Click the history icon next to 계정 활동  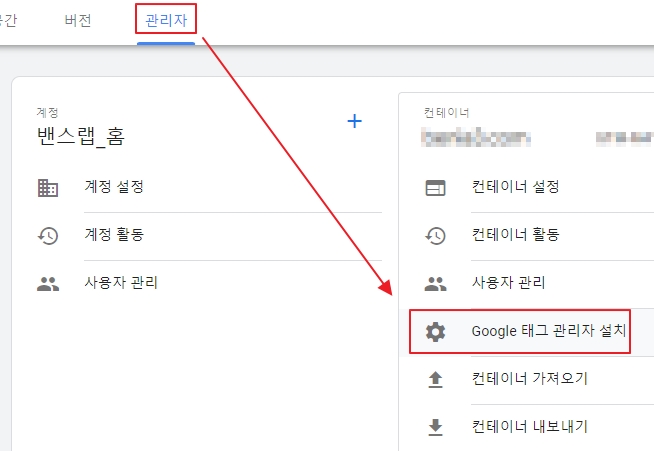48,236
